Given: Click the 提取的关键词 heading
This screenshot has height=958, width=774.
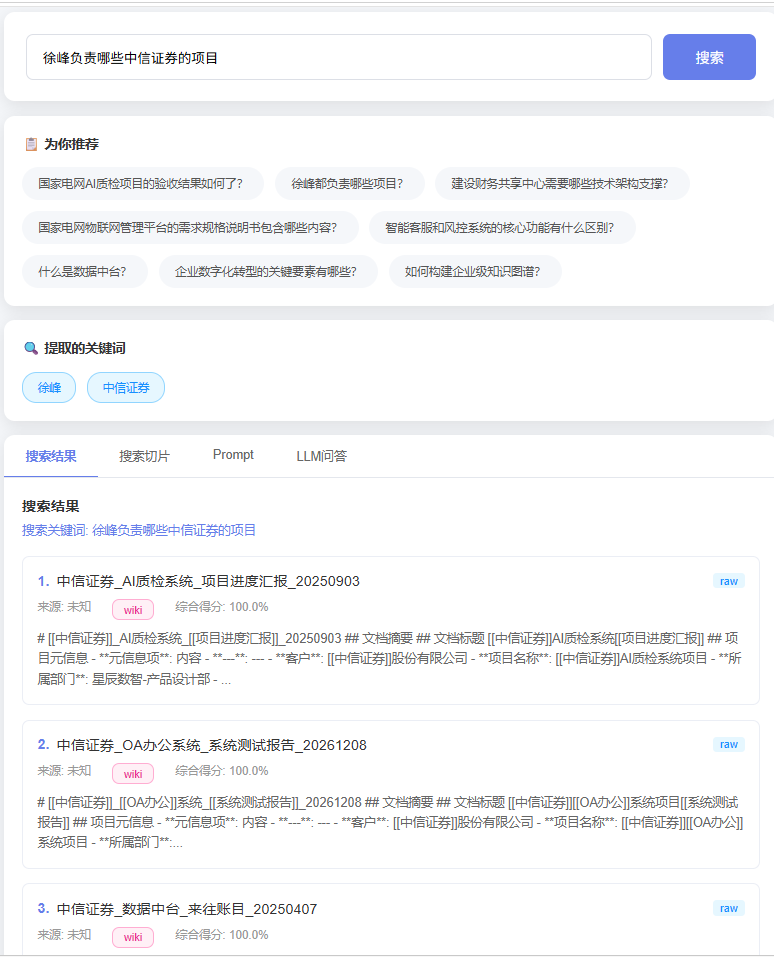Looking at the screenshot, I should click(x=84, y=348).
